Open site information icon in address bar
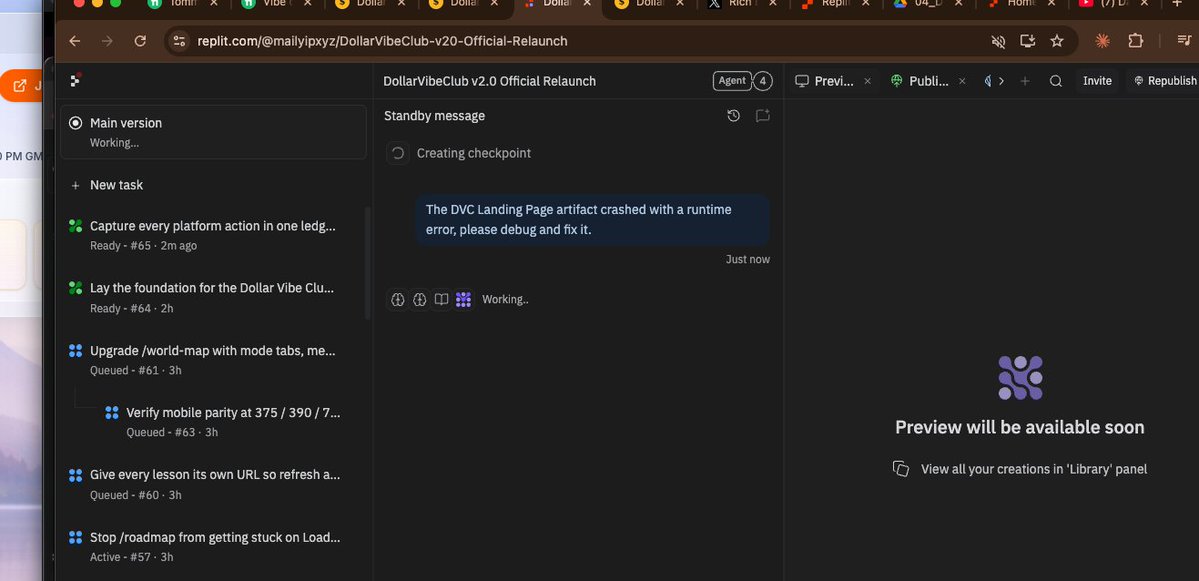The image size is (1199, 581). point(179,41)
